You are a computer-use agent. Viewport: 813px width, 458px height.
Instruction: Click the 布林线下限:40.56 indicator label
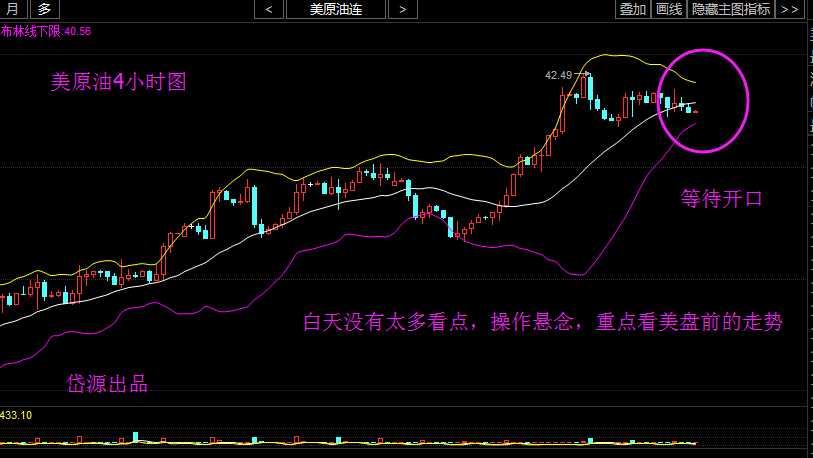click(x=46, y=32)
